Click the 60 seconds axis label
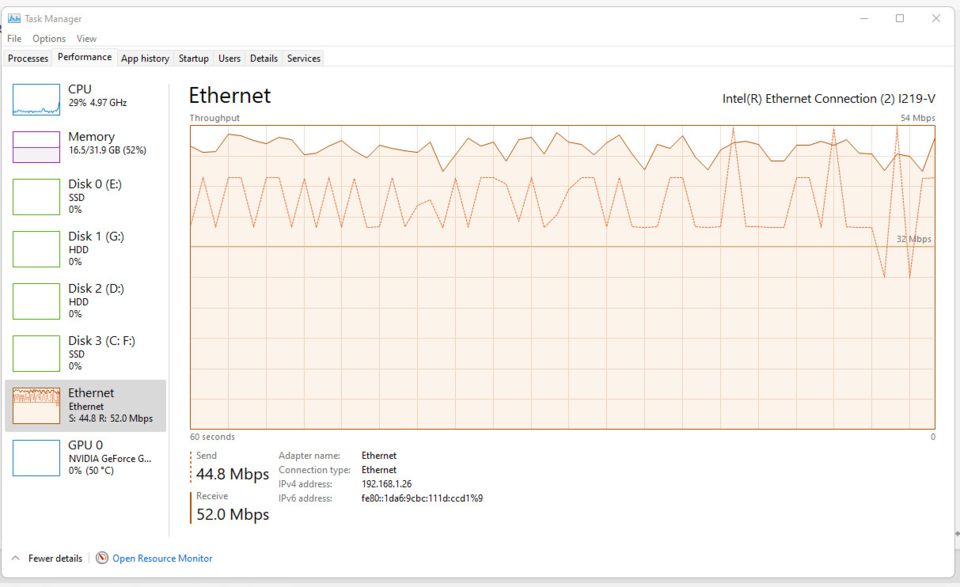 pyautogui.click(x=212, y=436)
